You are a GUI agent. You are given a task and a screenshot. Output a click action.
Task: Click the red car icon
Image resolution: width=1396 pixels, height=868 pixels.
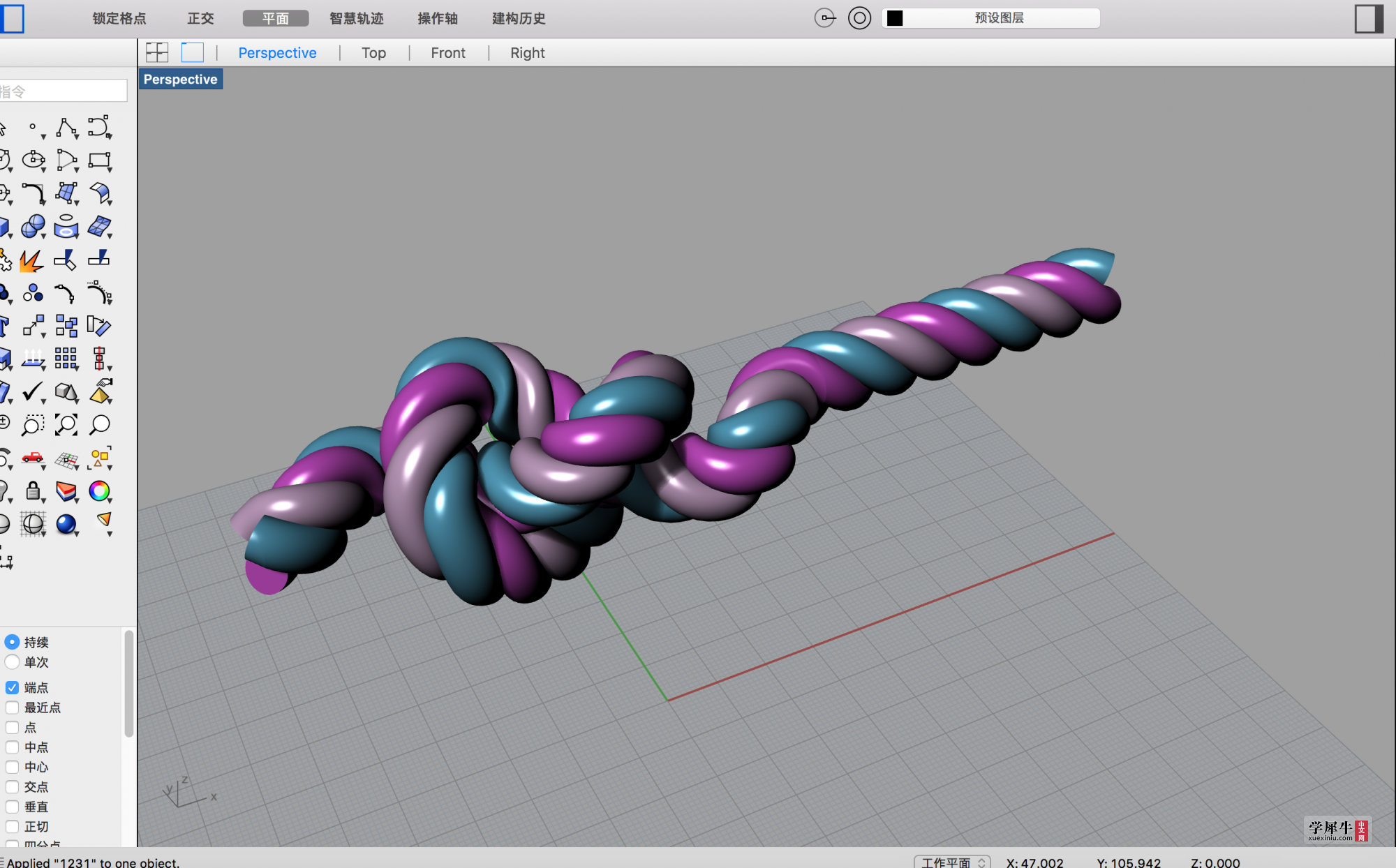point(33,458)
